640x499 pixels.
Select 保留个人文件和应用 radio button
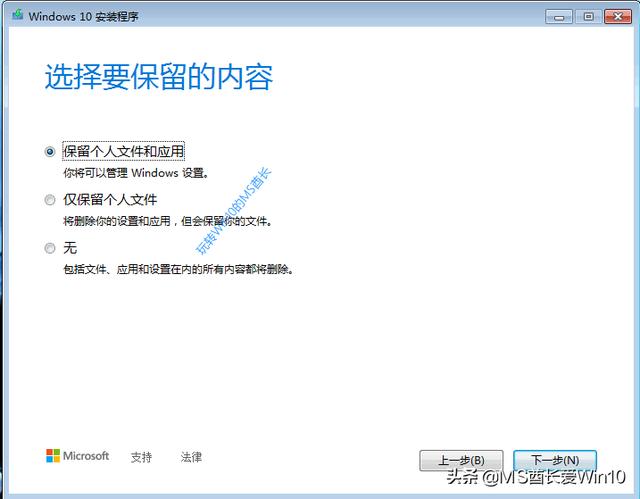click(50, 152)
